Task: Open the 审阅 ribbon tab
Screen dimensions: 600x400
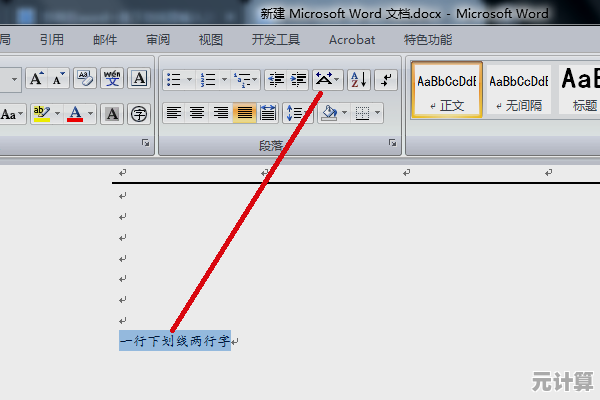Action: (158, 40)
